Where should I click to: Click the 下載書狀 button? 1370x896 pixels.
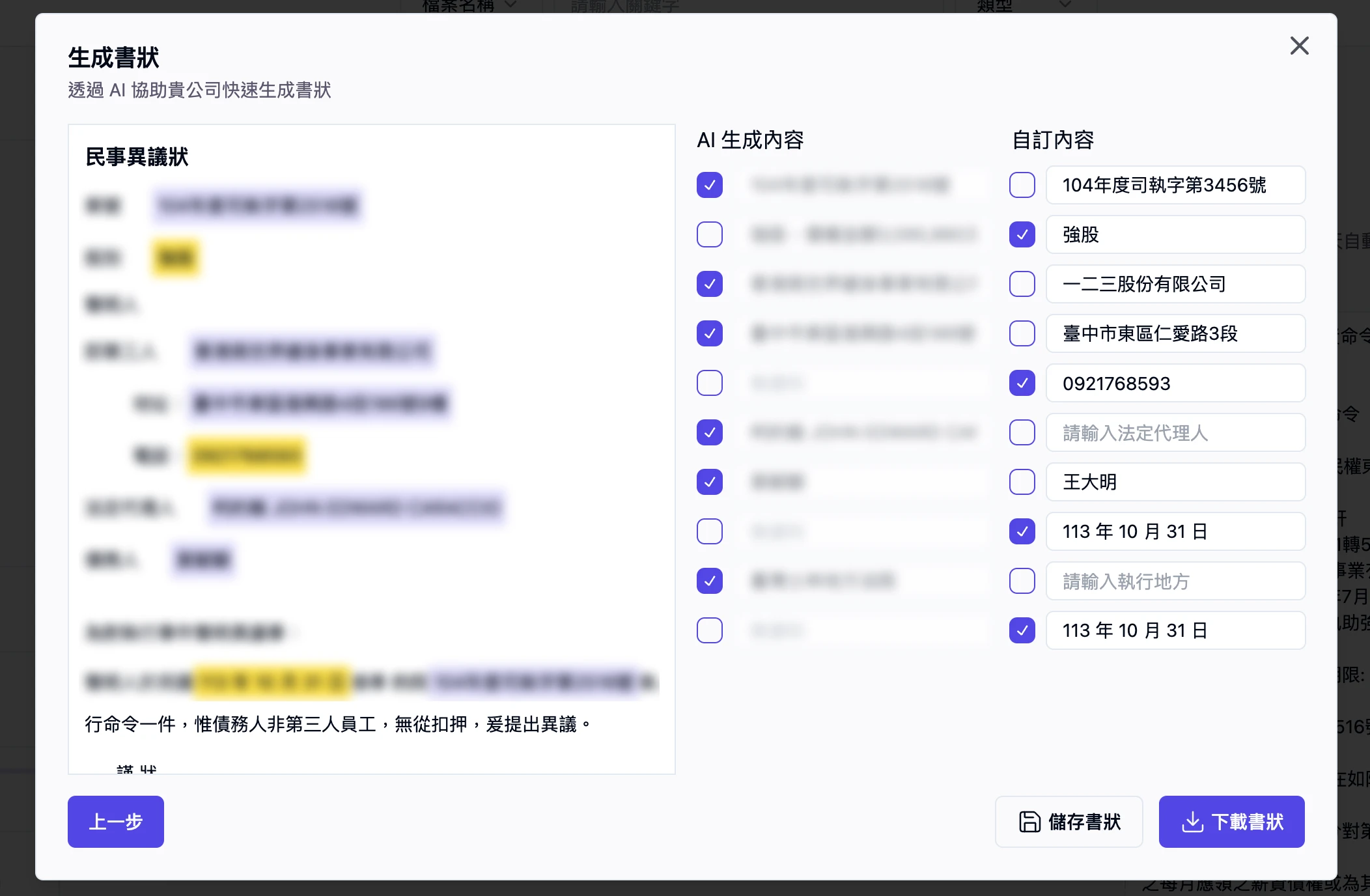1231,822
